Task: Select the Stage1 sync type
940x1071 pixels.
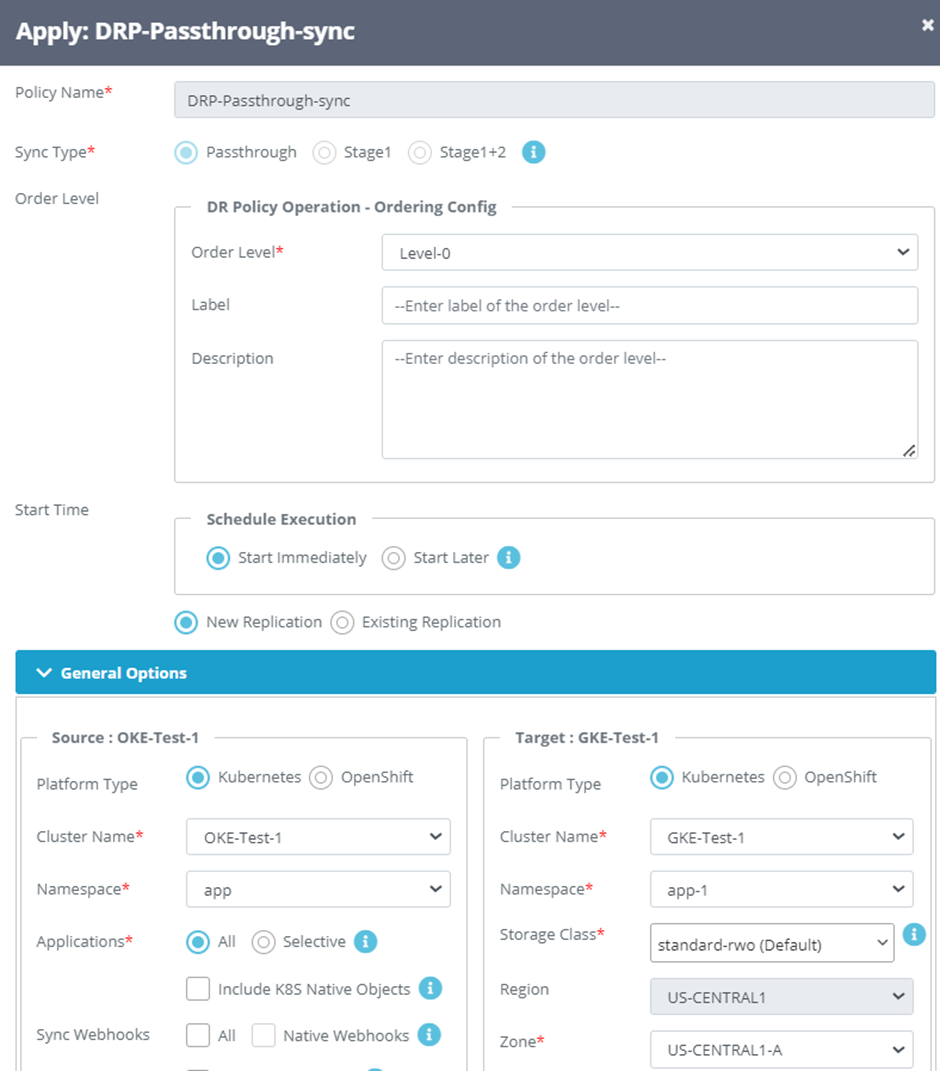Action: pos(324,152)
